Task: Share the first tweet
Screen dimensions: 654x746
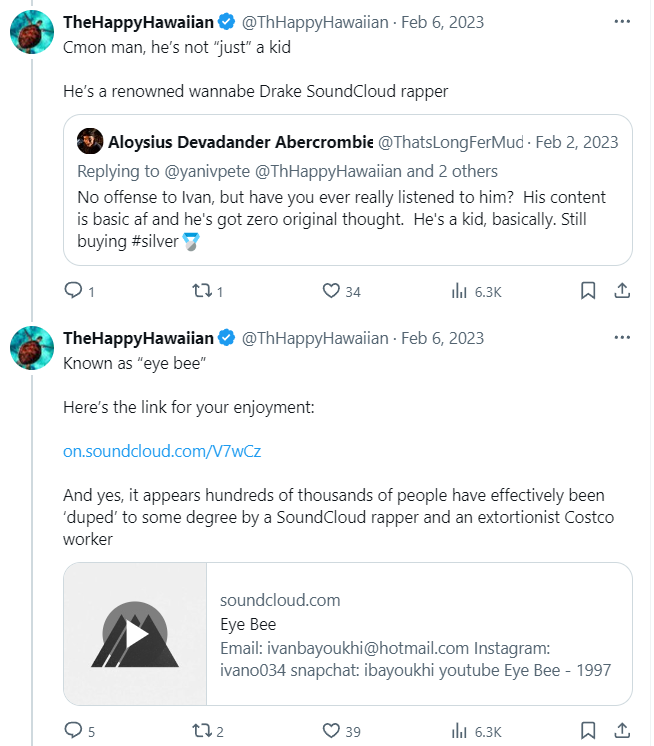Action: click(621, 291)
